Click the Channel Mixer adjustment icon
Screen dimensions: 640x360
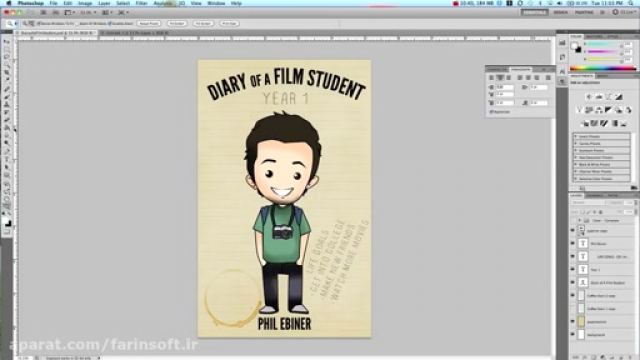click(629, 110)
